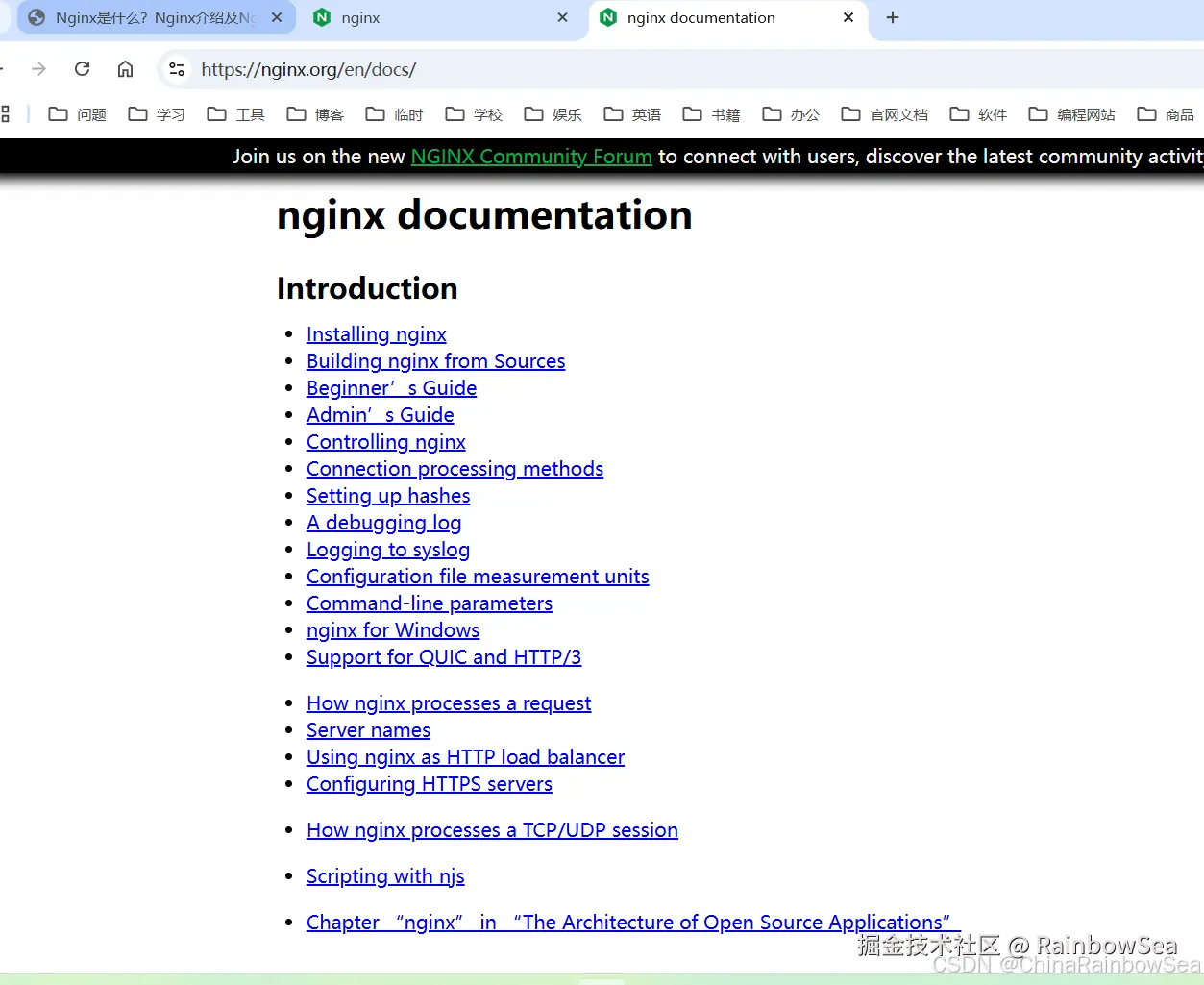The image size is (1204, 985).
Task: Open the Admin's Guide link
Action: click(381, 415)
